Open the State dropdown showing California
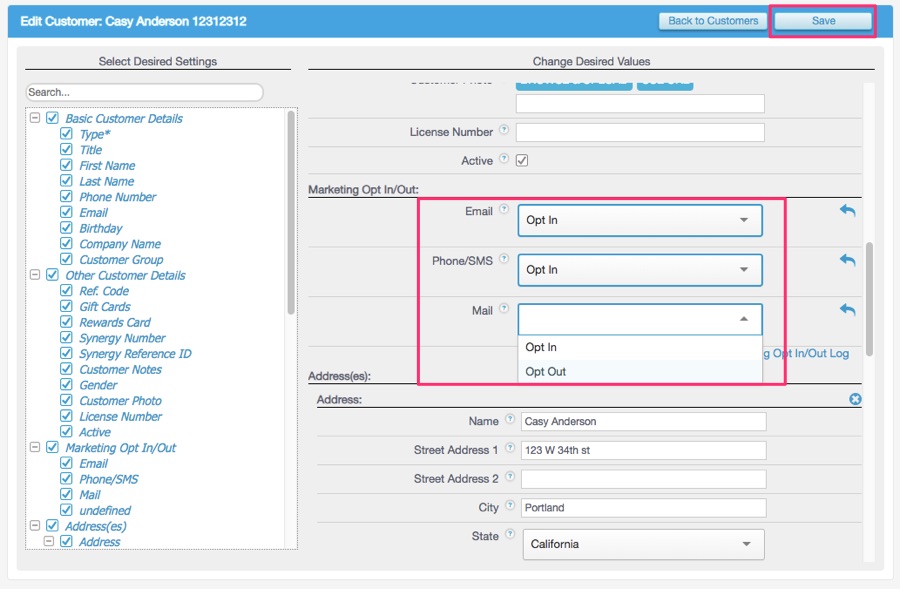 pyautogui.click(x=643, y=544)
